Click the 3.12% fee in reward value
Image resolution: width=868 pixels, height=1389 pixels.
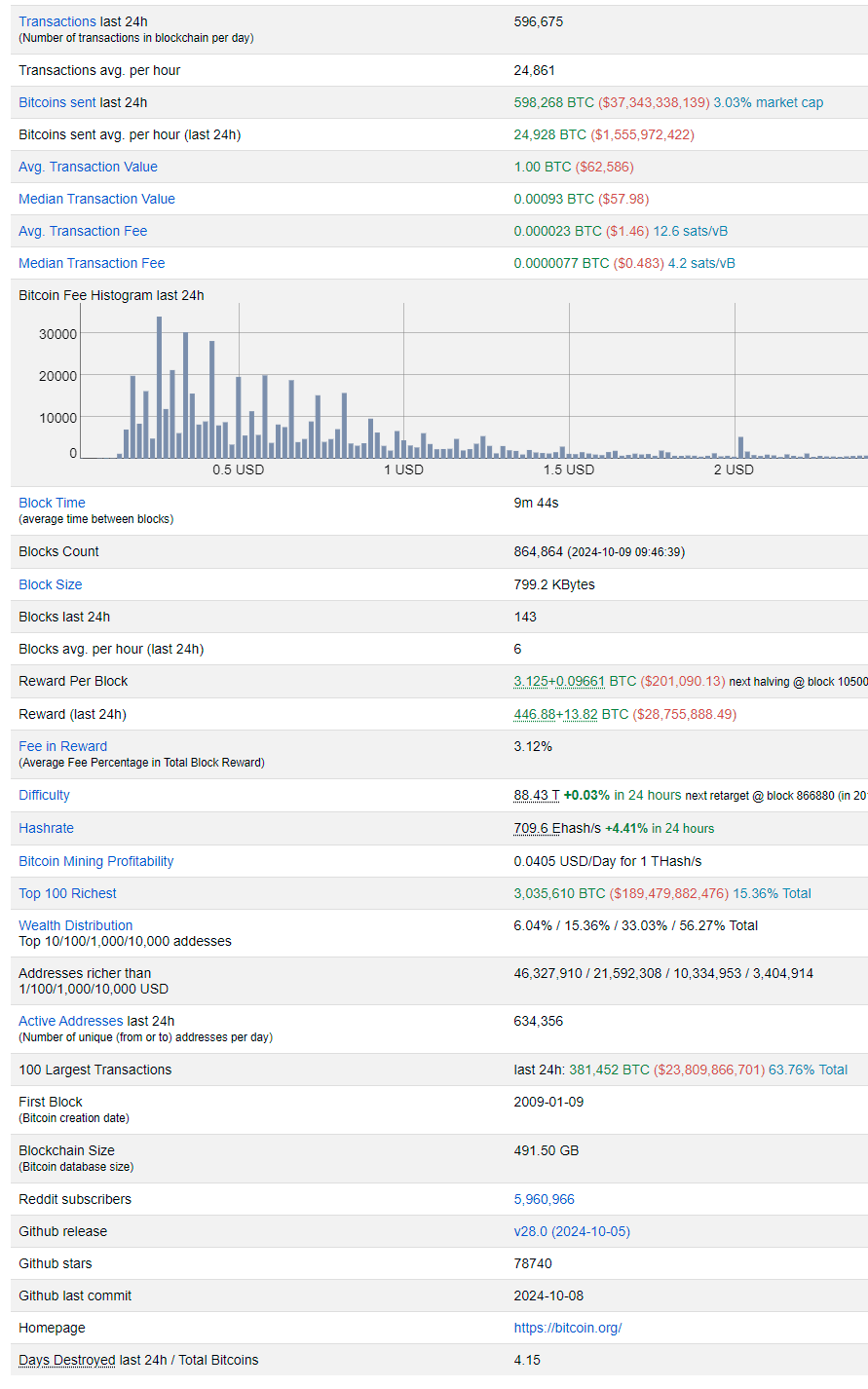pos(533,746)
